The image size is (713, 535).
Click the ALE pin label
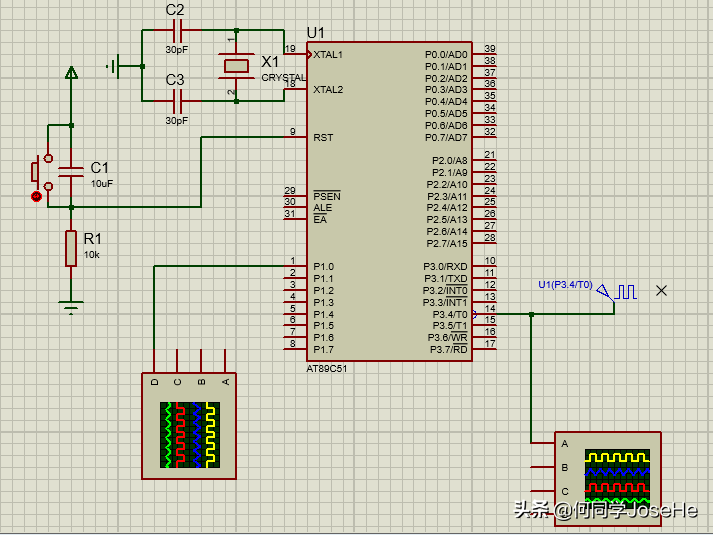pos(322,208)
